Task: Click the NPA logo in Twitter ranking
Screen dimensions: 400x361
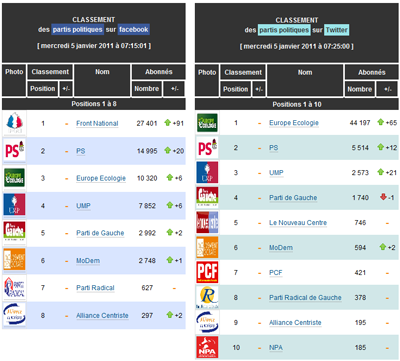Action: tap(207, 347)
